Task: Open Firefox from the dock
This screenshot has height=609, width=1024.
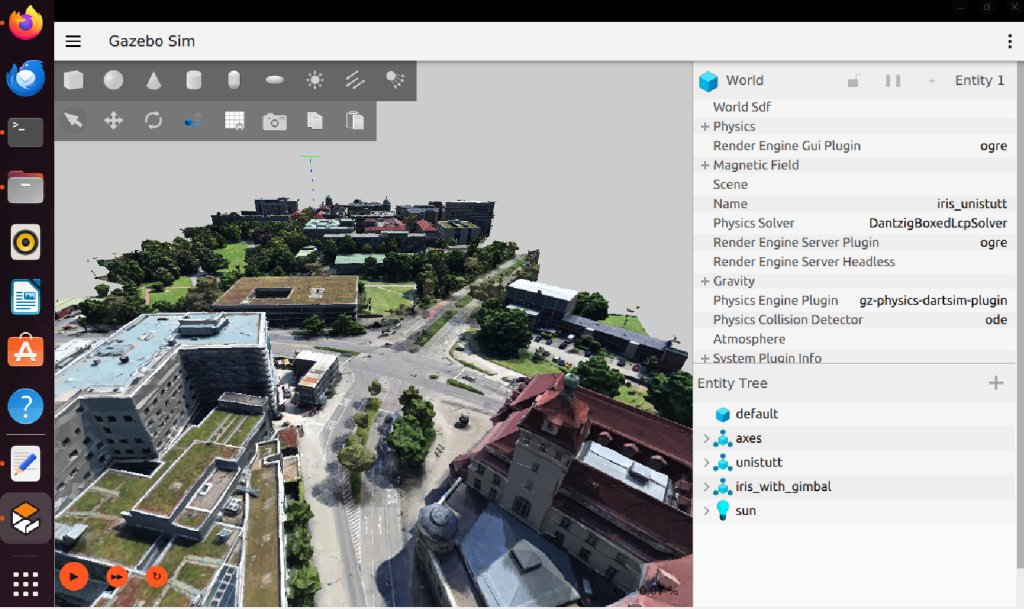Action: coord(25,23)
